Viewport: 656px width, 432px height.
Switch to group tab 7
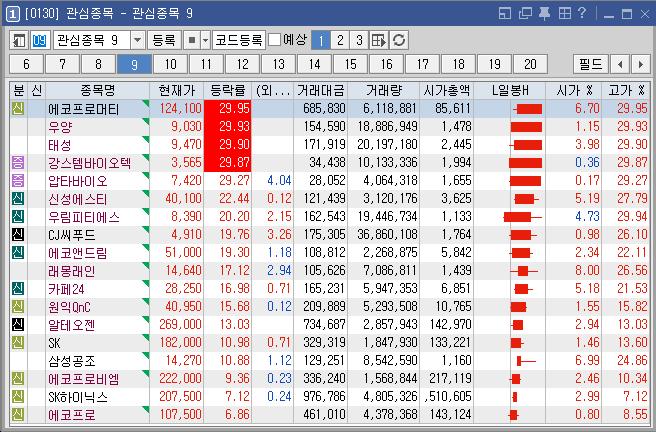click(x=62, y=64)
